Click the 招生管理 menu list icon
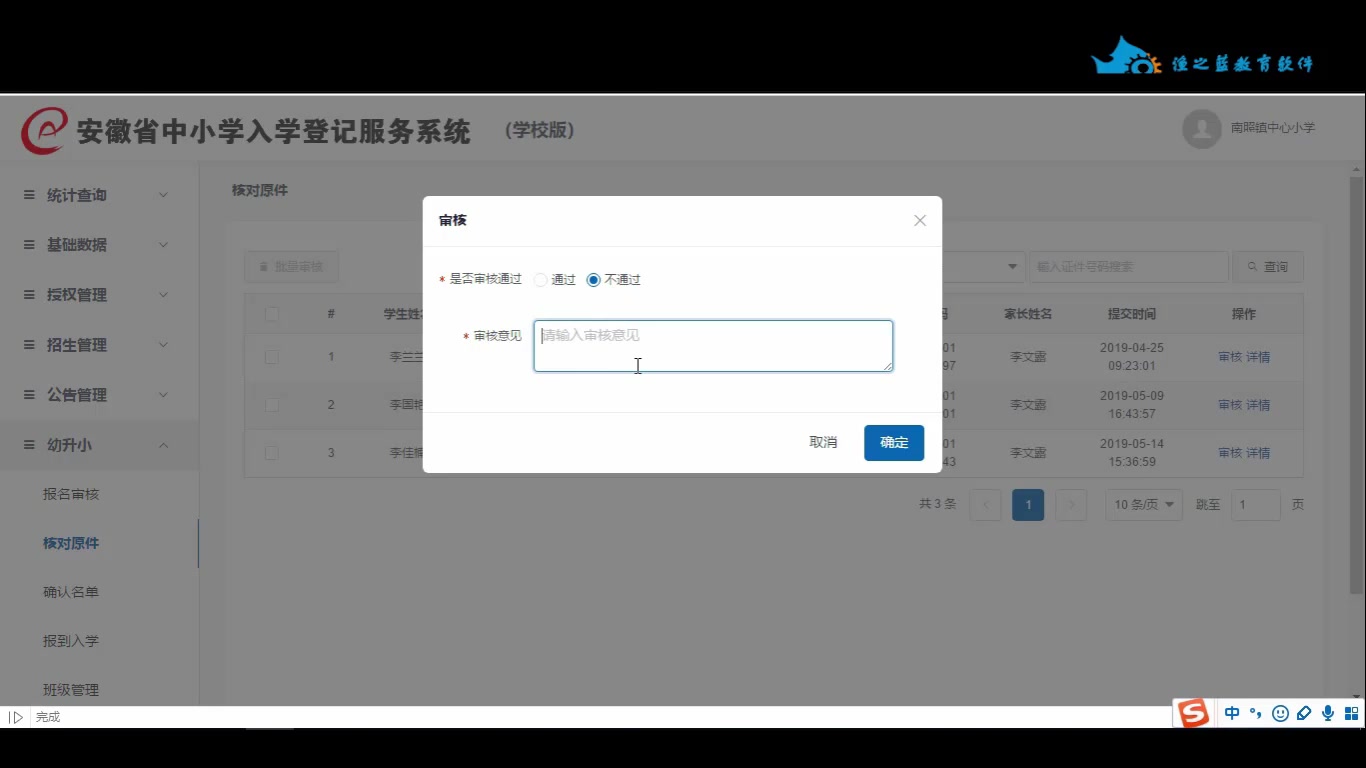This screenshot has width=1366, height=768. pyautogui.click(x=29, y=345)
